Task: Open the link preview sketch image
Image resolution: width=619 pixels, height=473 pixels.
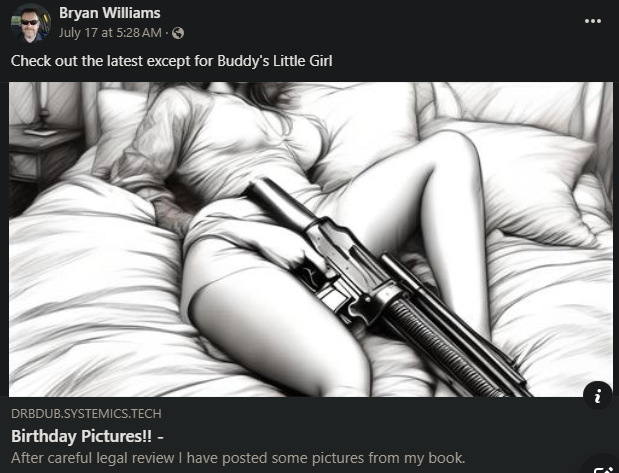Action: pos(311,239)
